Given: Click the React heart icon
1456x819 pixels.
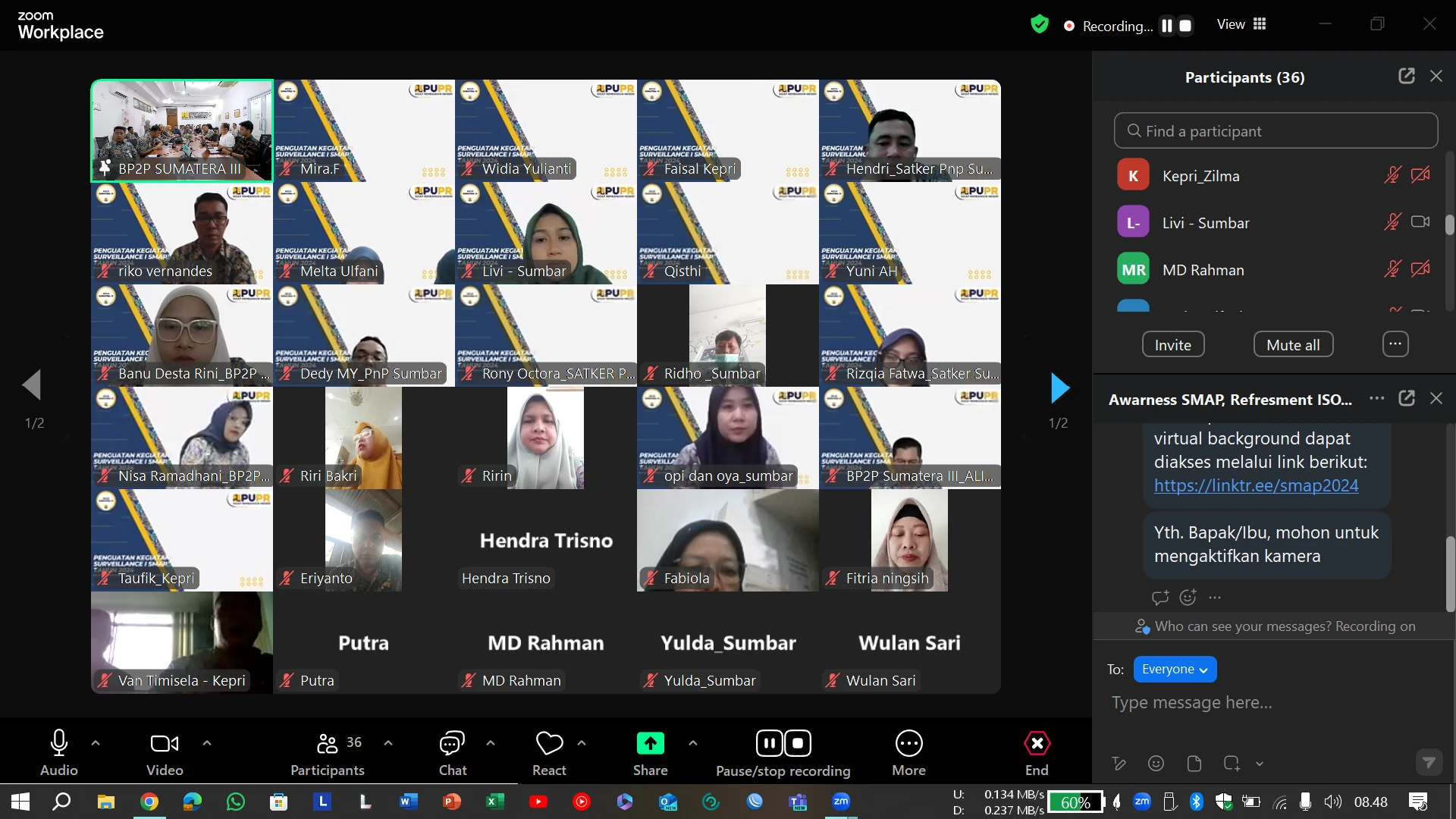Looking at the screenshot, I should point(549,744).
